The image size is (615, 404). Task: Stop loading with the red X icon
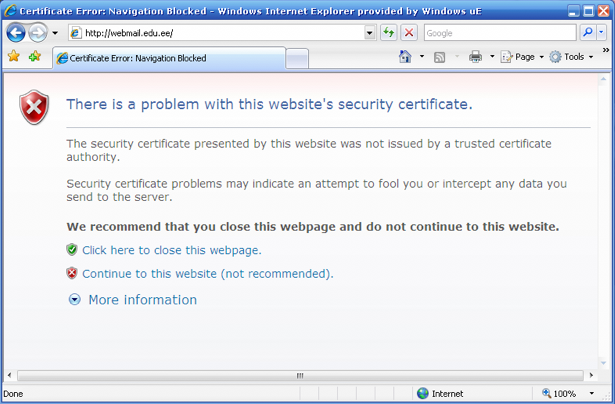coord(409,33)
